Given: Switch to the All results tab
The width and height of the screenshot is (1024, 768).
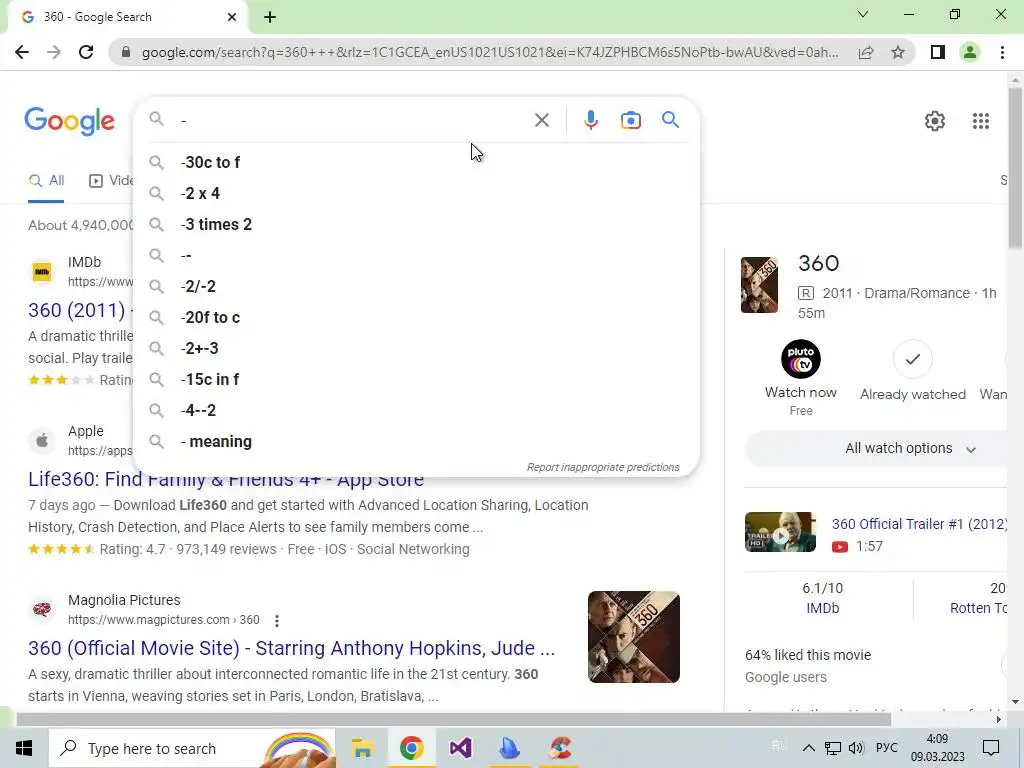Looking at the screenshot, I should [46, 181].
